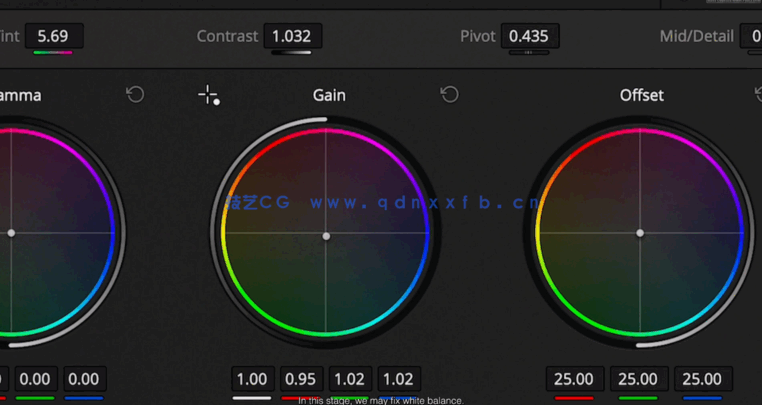Image resolution: width=762 pixels, height=405 pixels.
Task: Click the Gain white point picker icon
Action: 209,95
